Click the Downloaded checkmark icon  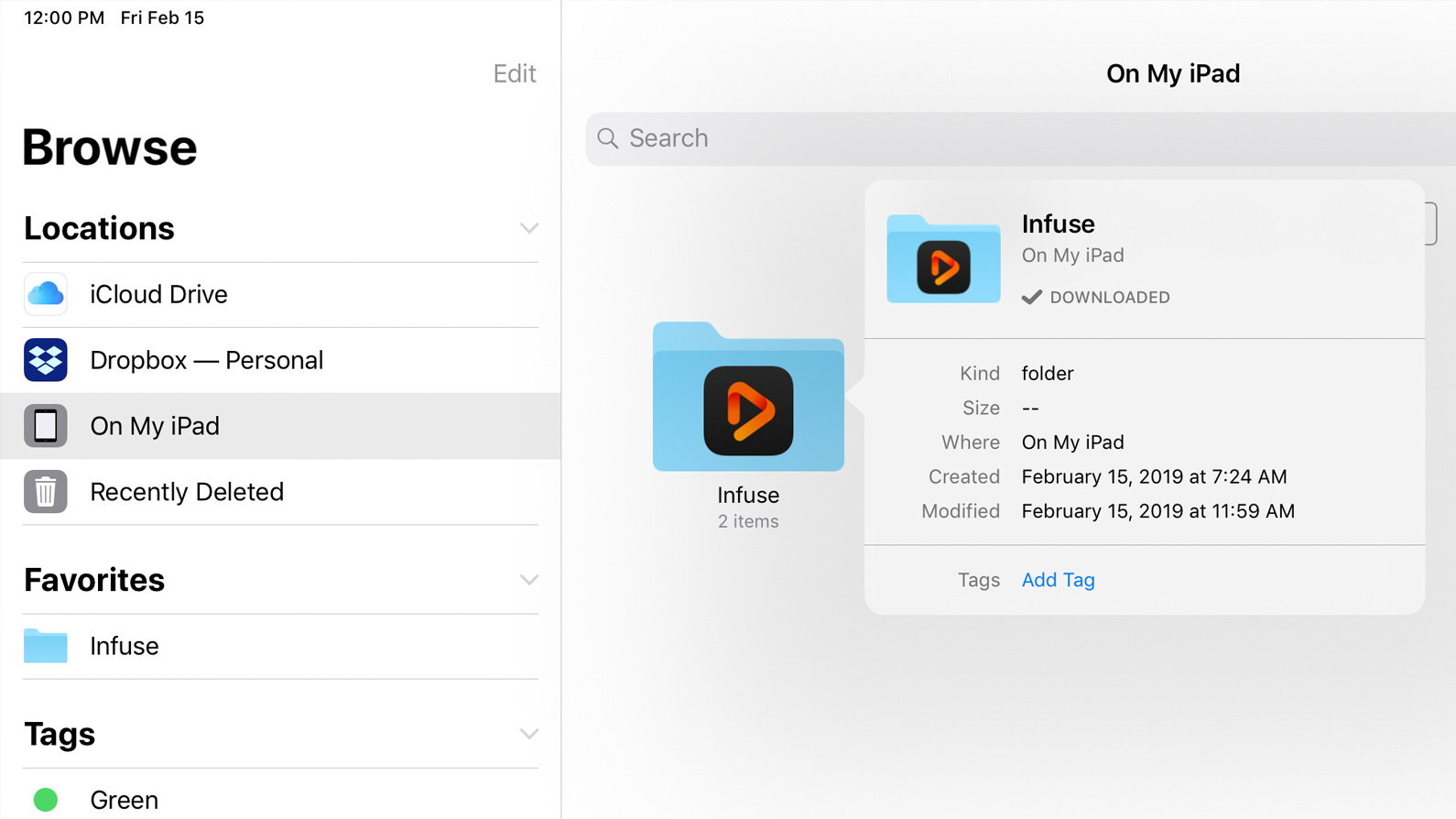click(1032, 297)
